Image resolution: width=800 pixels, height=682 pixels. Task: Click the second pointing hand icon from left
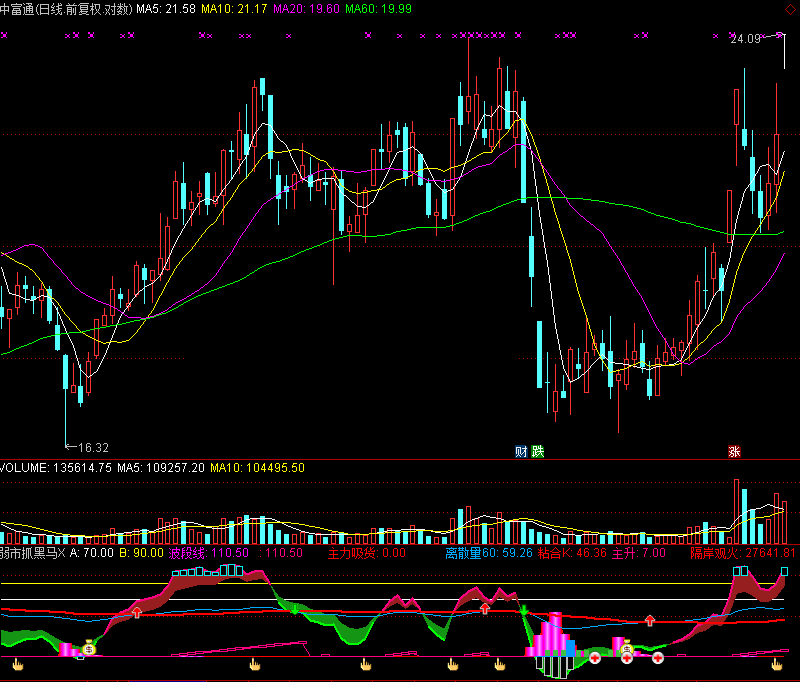point(255,664)
